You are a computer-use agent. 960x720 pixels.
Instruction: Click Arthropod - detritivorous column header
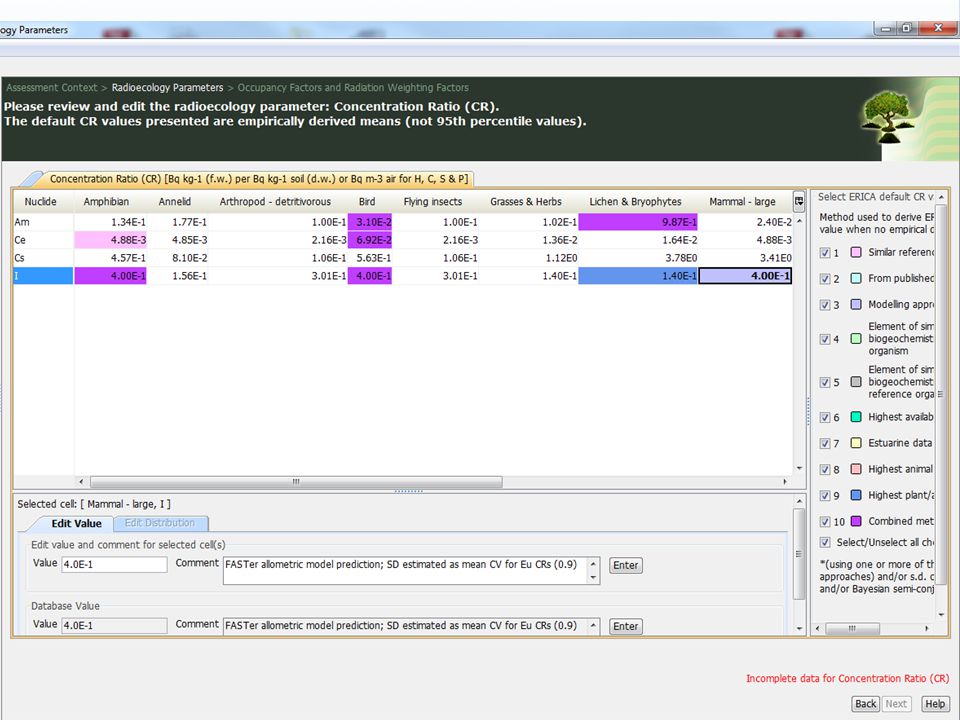tap(275, 201)
